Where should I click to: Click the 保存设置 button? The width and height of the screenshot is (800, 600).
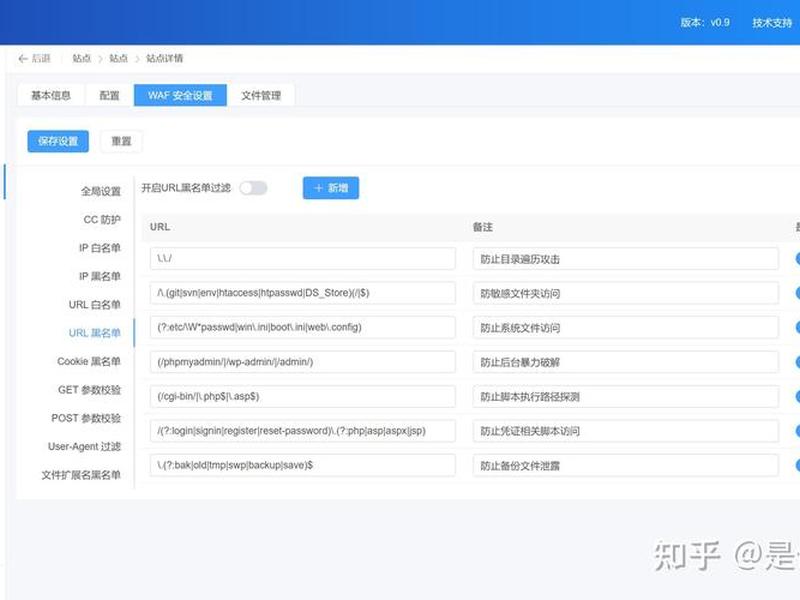tap(58, 141)
